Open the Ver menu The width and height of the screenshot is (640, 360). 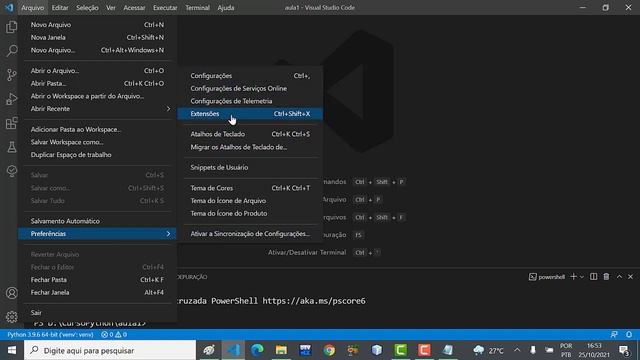click(x=111, y=7)
